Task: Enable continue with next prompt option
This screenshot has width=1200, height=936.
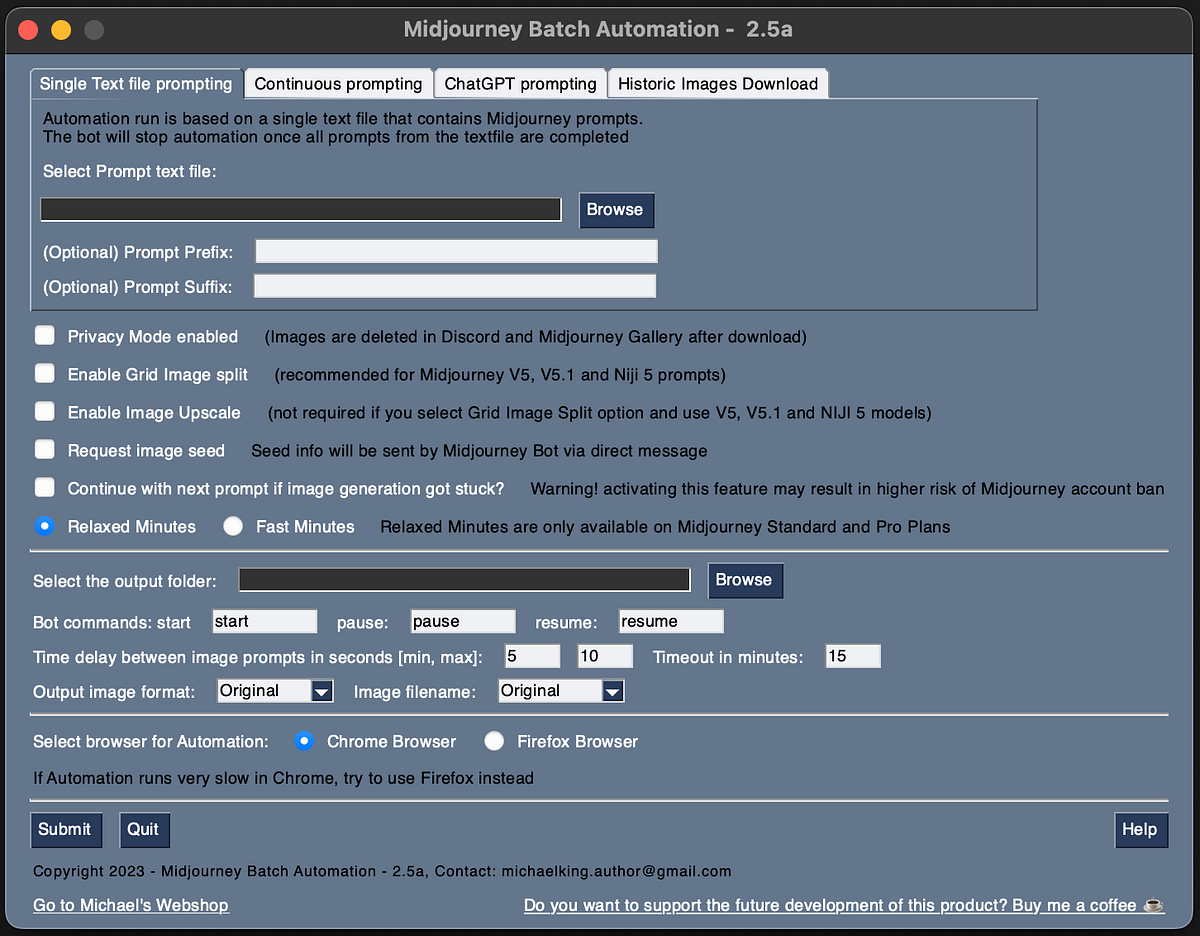Action: click(44, 488)
